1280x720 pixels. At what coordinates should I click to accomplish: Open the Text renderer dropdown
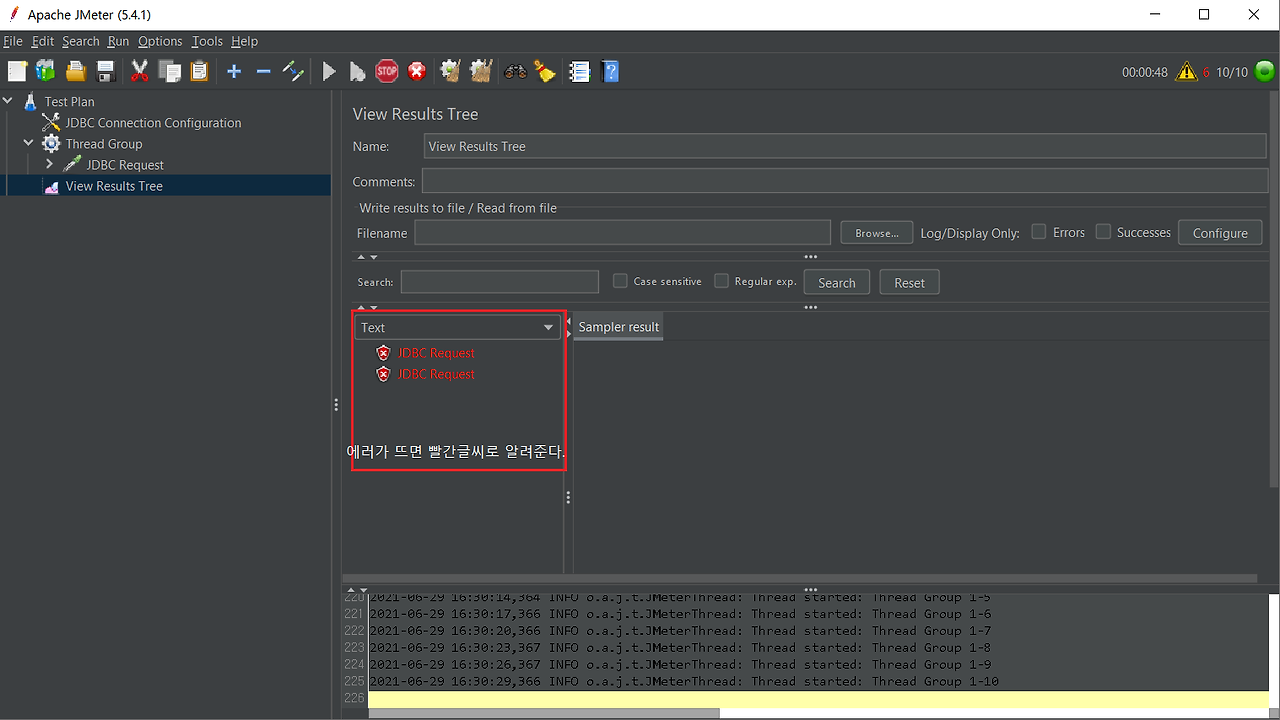pyautogui.click(x=457, y=327)
